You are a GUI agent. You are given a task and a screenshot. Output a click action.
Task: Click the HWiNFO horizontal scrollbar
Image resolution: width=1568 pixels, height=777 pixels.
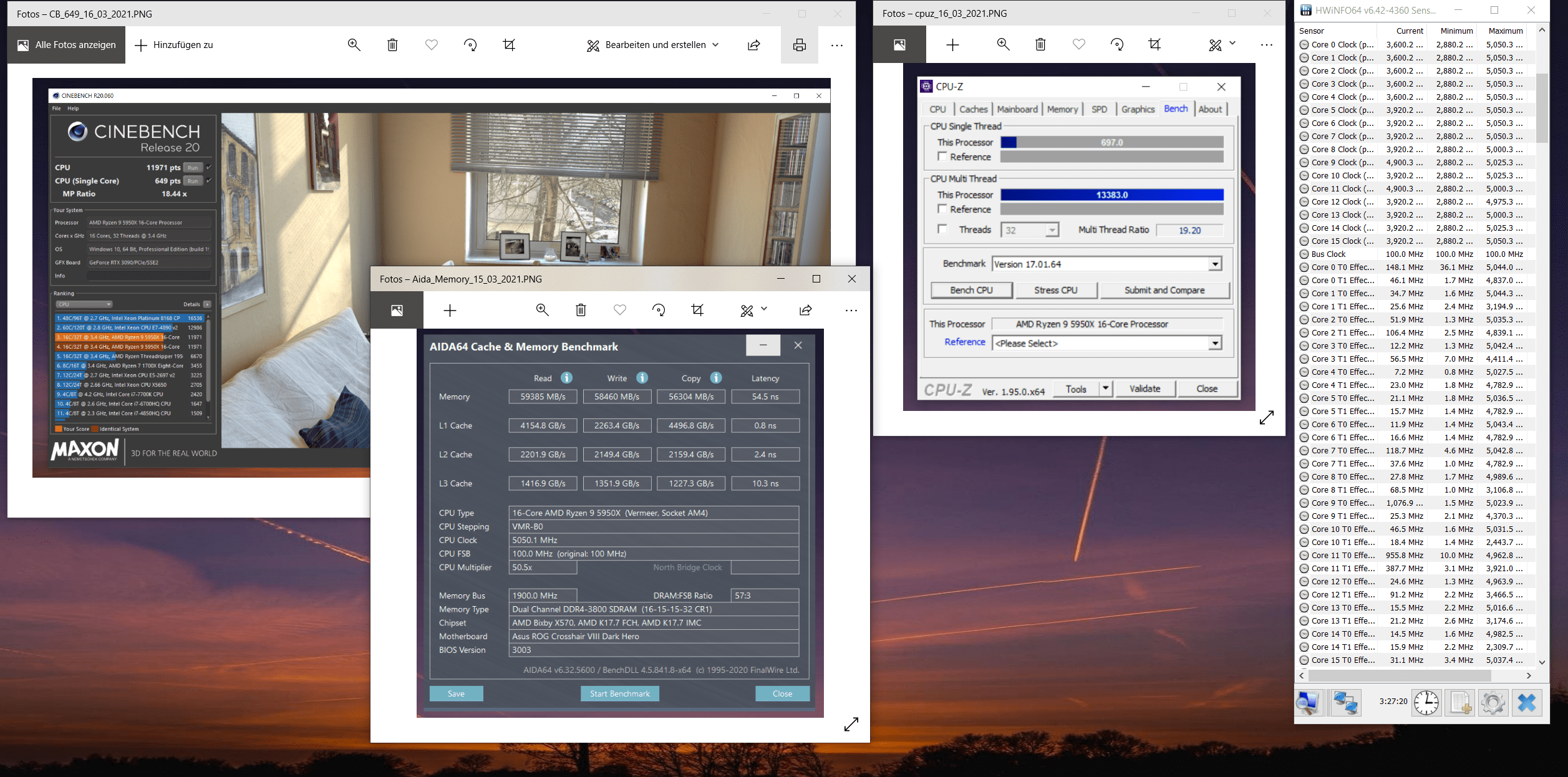point(1399,675)
